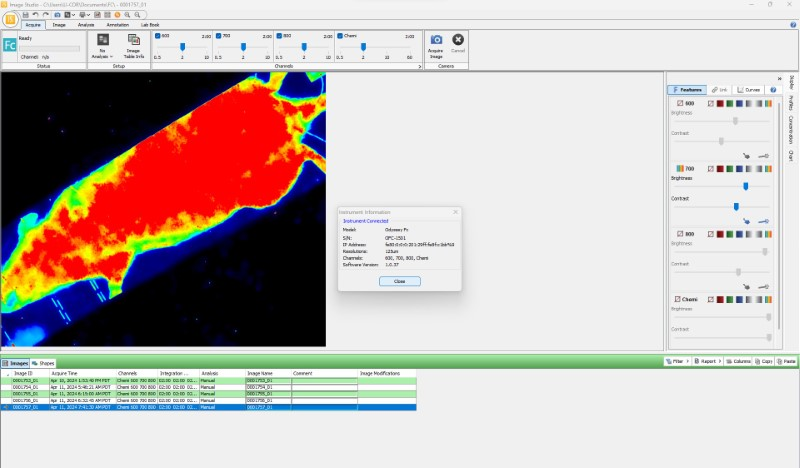
Task: Click the Paste button in table toolbar
Action: tap(786, 361)
